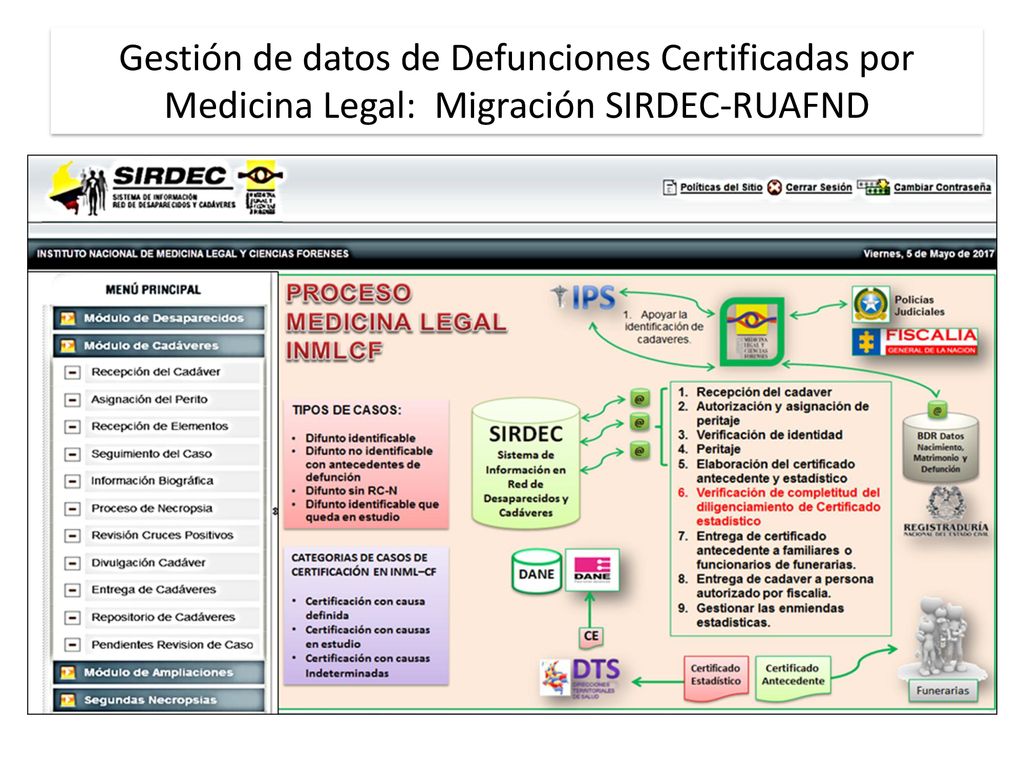Open Políticas del Sitio link
Viewport: 1024px width, 768px height.
721,187
